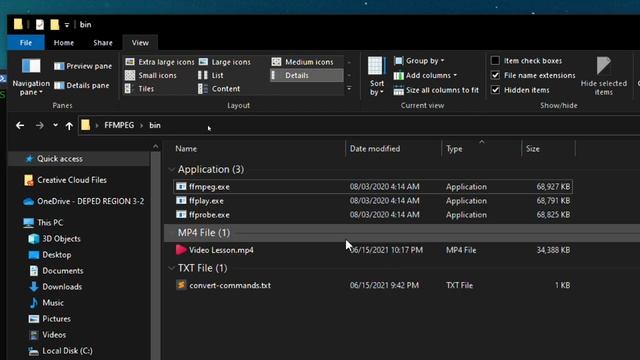
Task: Open Documents in the sidebar
Action: pyautogui.click(x=56, y=271)
